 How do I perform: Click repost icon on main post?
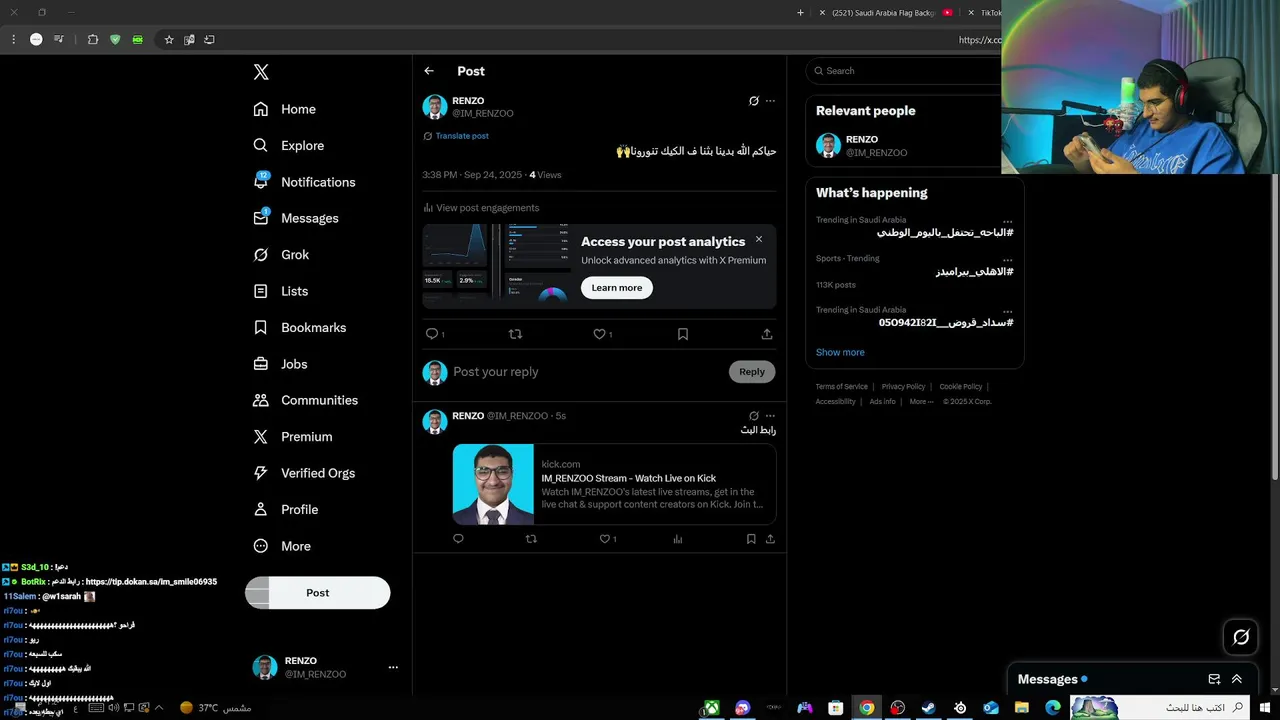(x=516, y=334)
